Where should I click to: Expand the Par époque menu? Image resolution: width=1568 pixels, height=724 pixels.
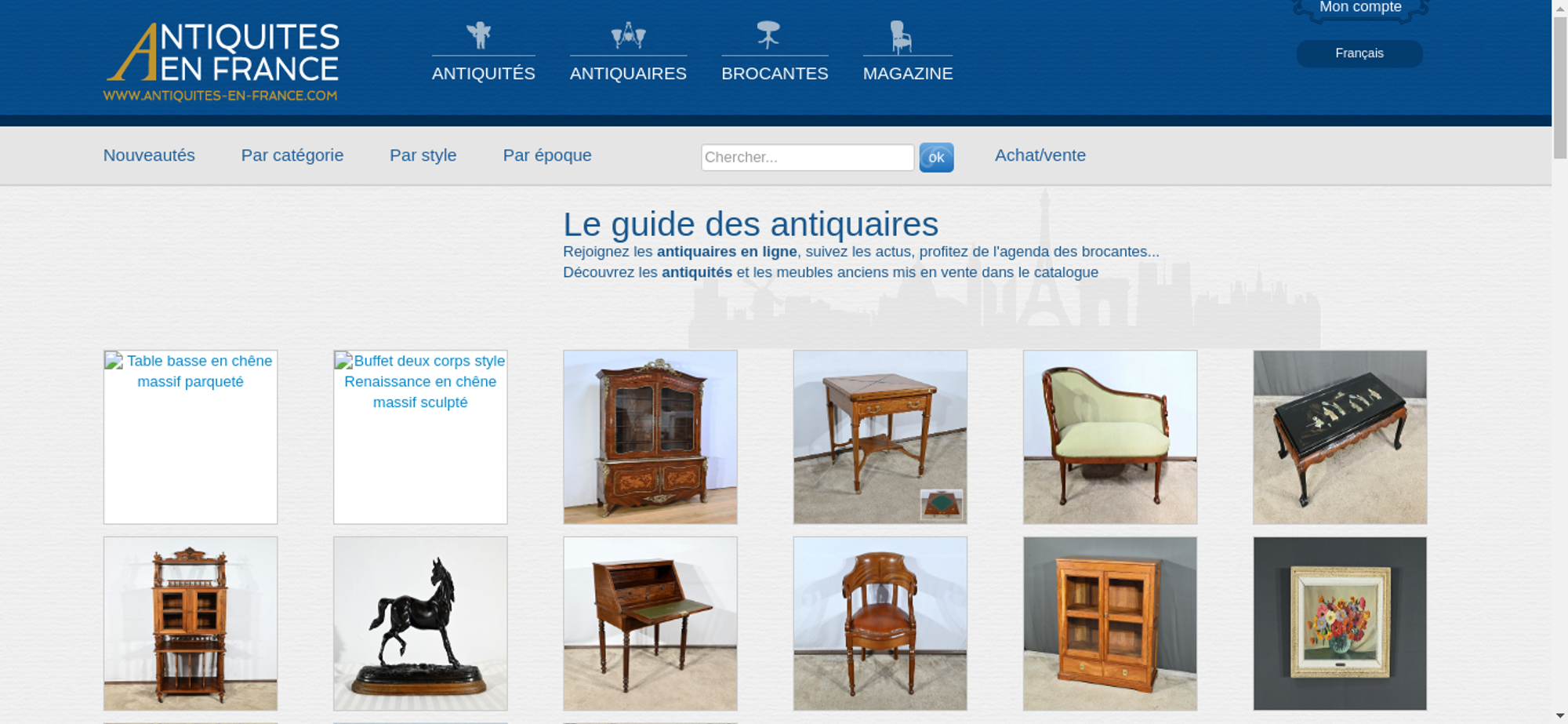click(547, 155)
